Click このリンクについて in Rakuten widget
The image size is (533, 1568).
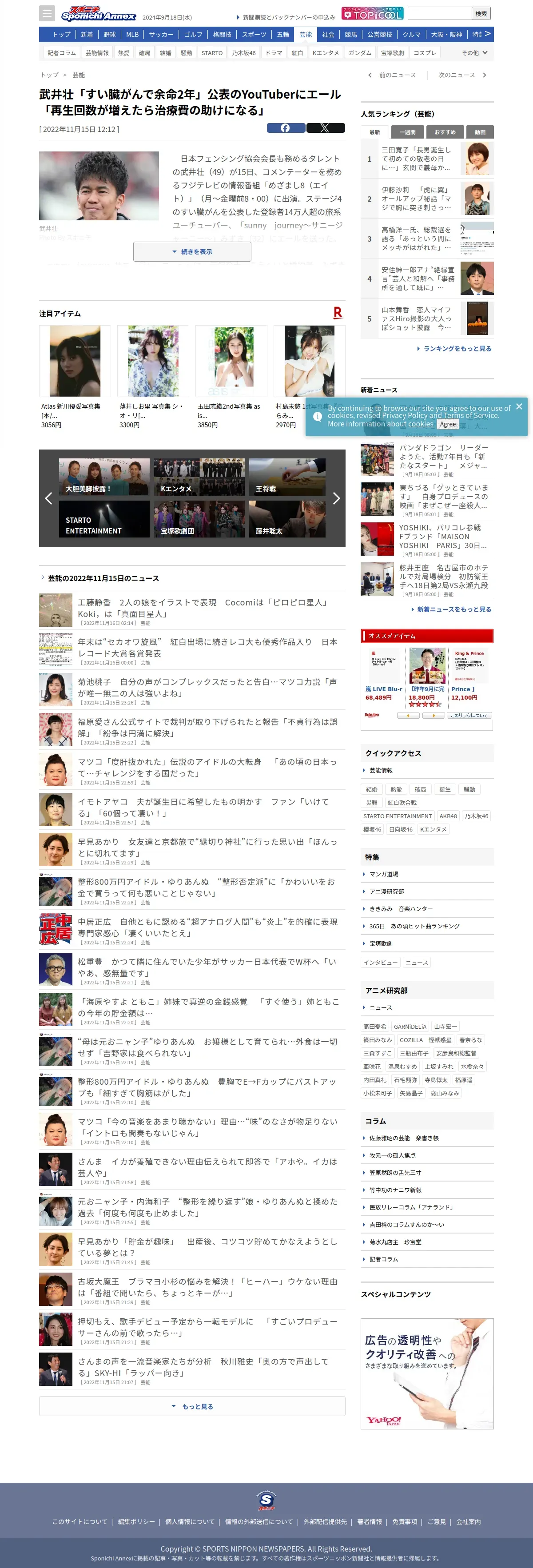tap(469, 715)
